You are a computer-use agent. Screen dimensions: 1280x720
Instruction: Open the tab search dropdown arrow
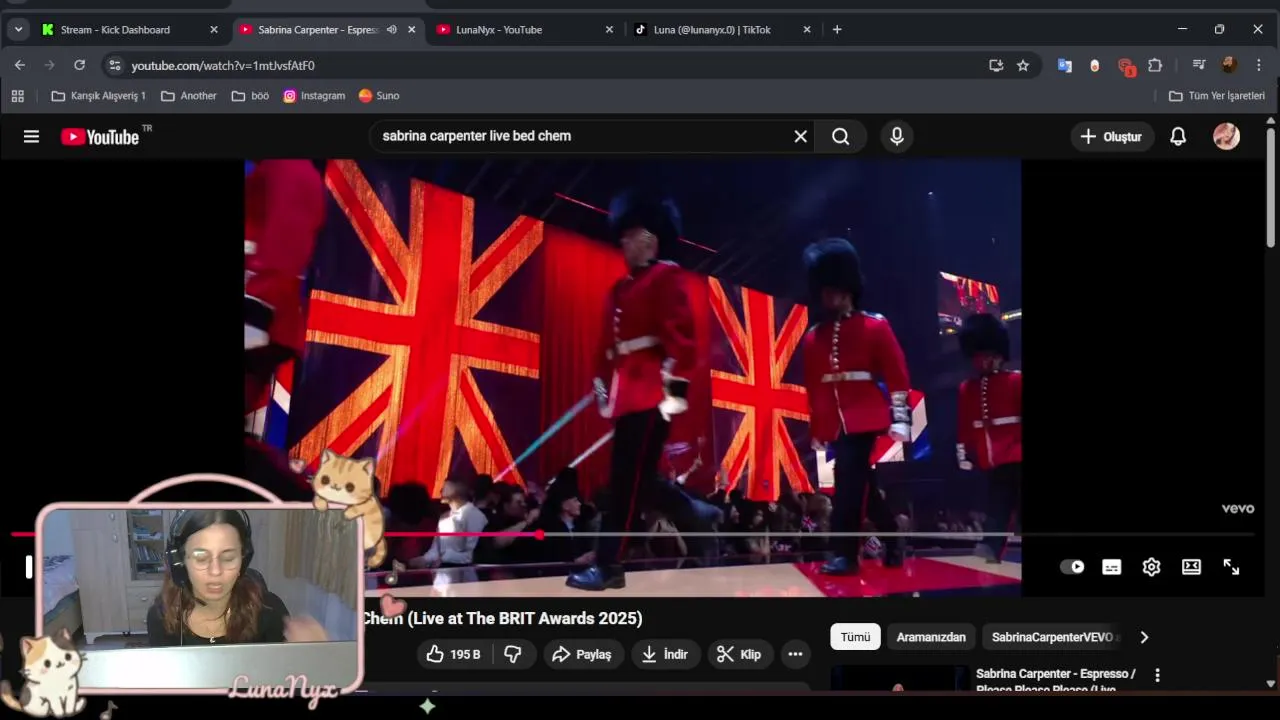point(18,29)
